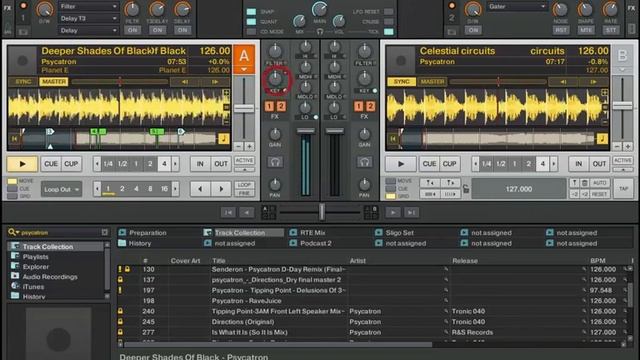Click Deck A CUE button

(51, 164)
